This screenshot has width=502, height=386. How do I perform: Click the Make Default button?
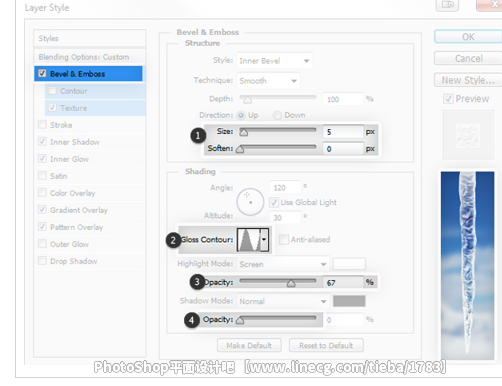pyautogui.click(x=249, y=345)
